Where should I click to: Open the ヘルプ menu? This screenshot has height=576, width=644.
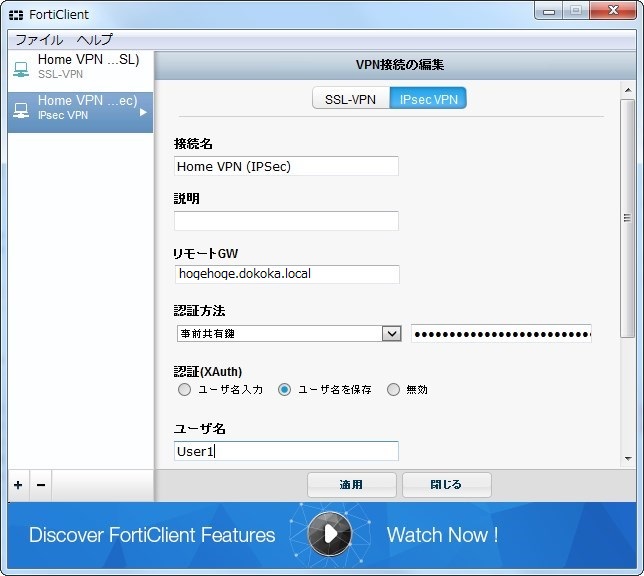click(x=94, y=40)
